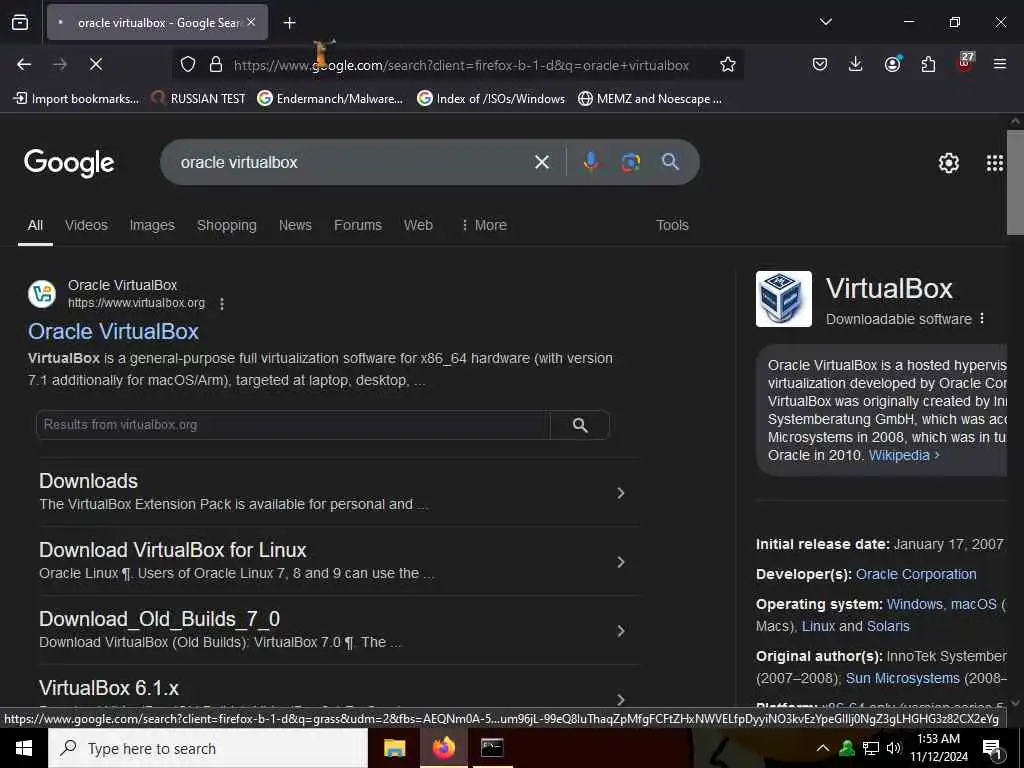Screen dimensions: 1024x768
Task: Switch to Web results tab
Action: pos(418,225)
